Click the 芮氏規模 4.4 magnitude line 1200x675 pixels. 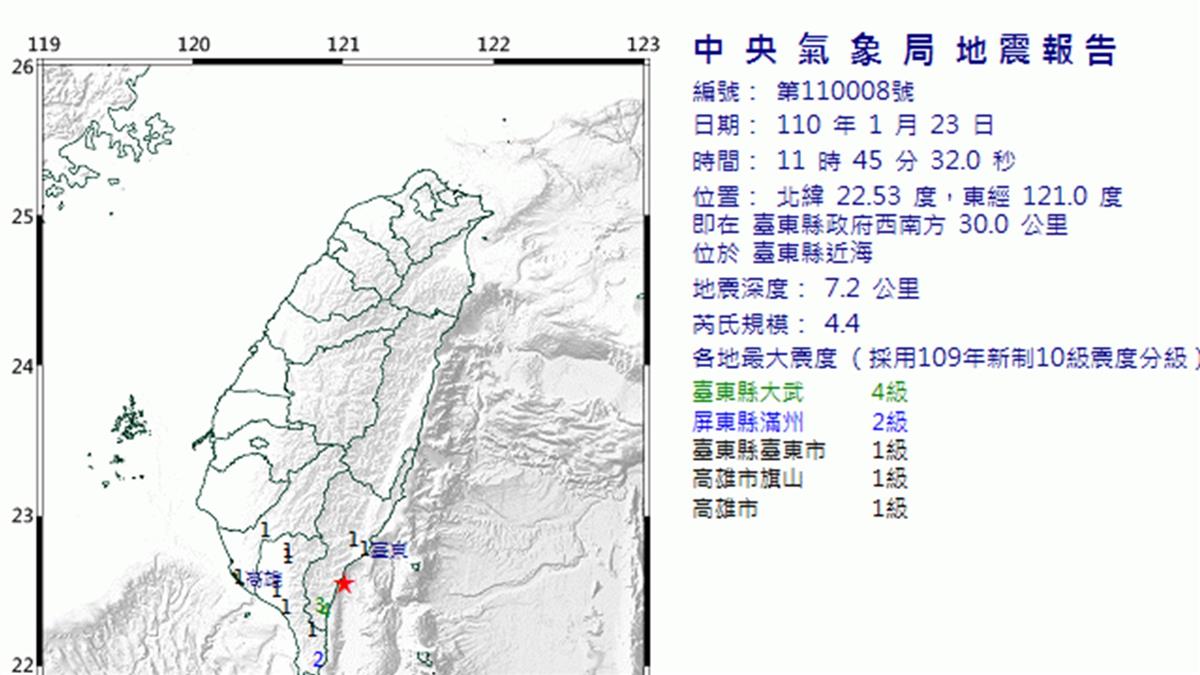pos(776,324)
